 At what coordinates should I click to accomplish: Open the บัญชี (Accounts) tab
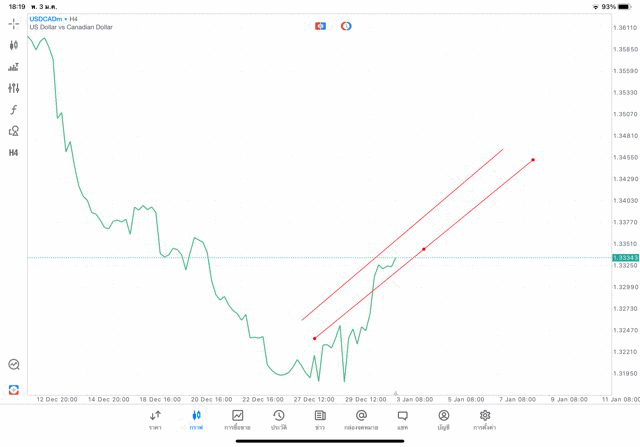click(443, 419)
